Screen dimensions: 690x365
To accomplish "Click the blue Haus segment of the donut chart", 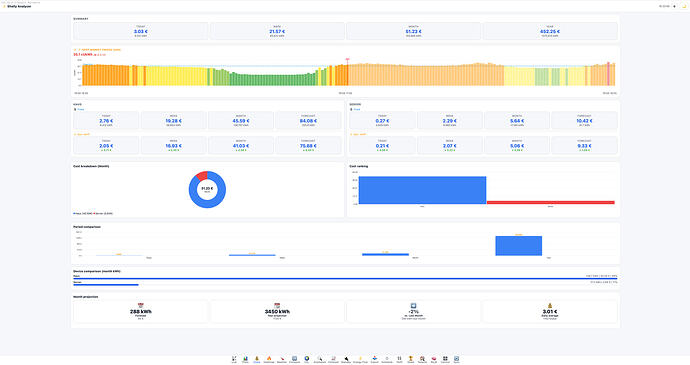I will pos(208,204).
